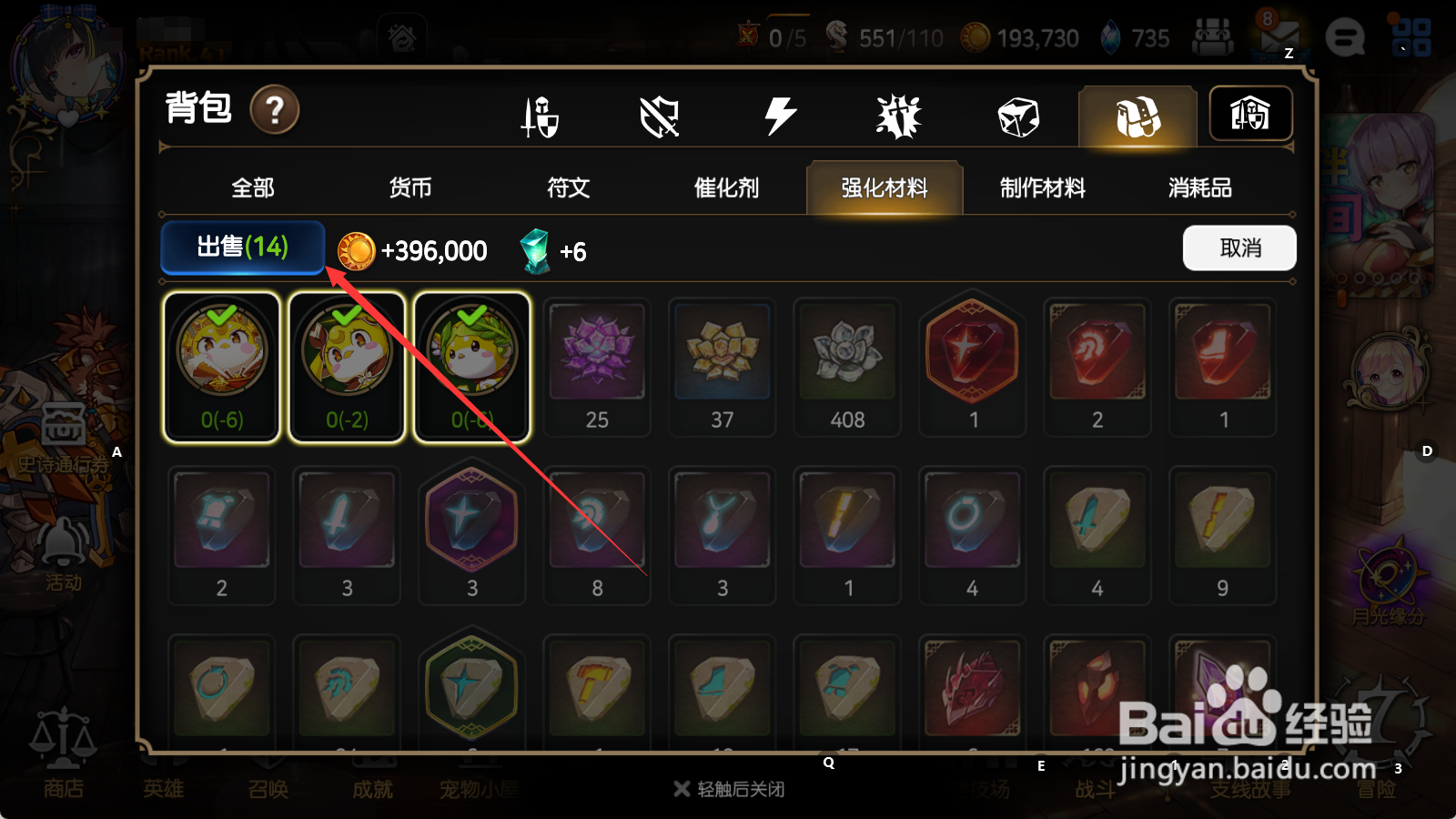Viewport: 1456px width, 819px height.
Task: Deselect the third checked green-leaf pet item
Action: [x=472, y=367]
